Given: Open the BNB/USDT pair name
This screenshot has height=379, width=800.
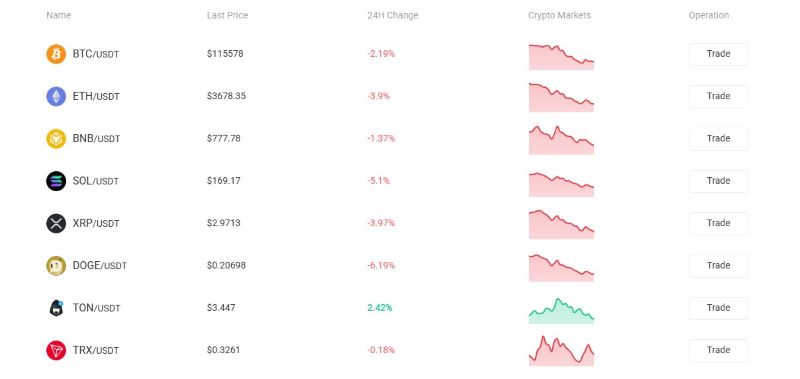Looking at the screenshot, I should pyautogui.click(x=96, y=138).
